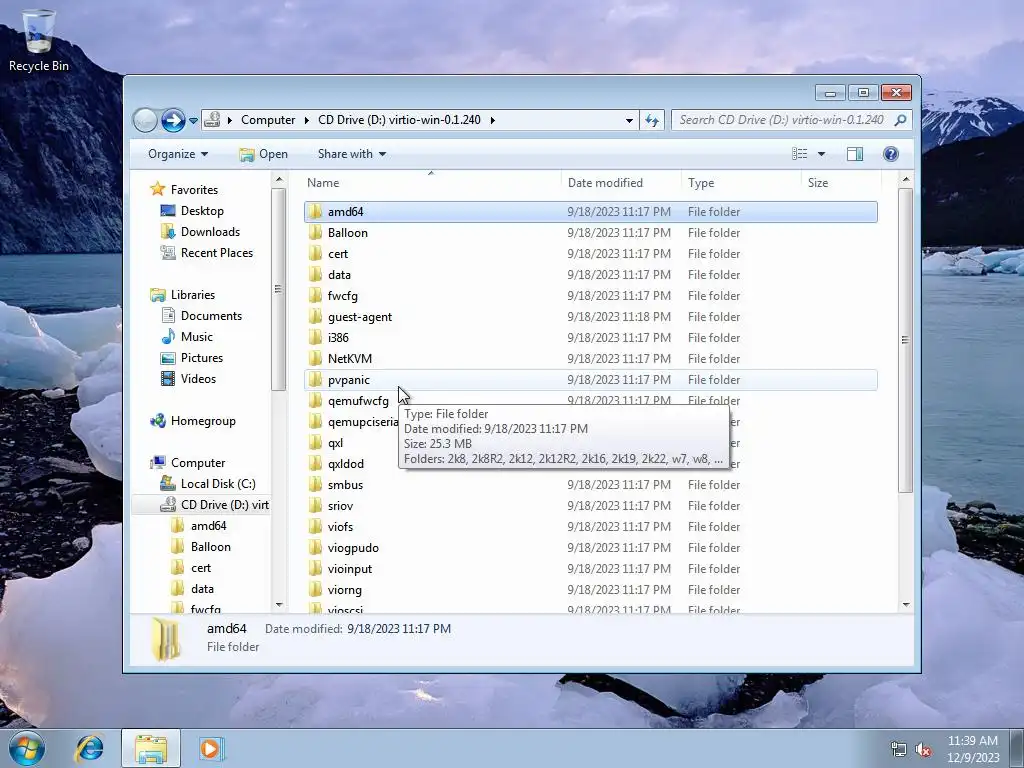Click the Refresh button beside the address bar

652,120
